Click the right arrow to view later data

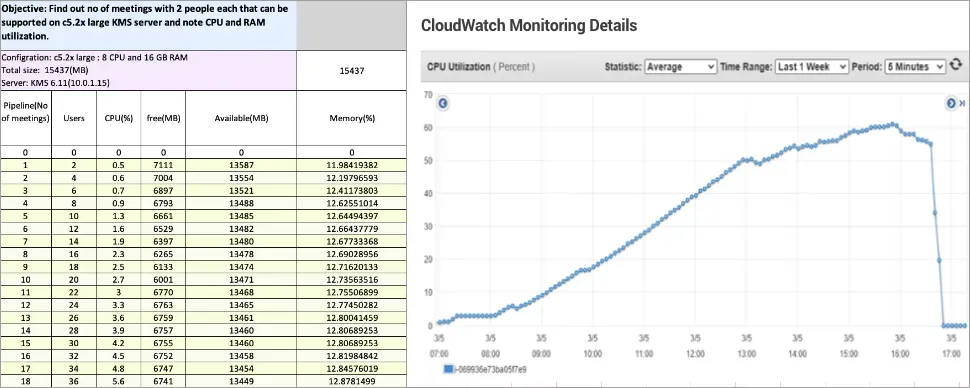pyautogui.click(x=951, y=103)
